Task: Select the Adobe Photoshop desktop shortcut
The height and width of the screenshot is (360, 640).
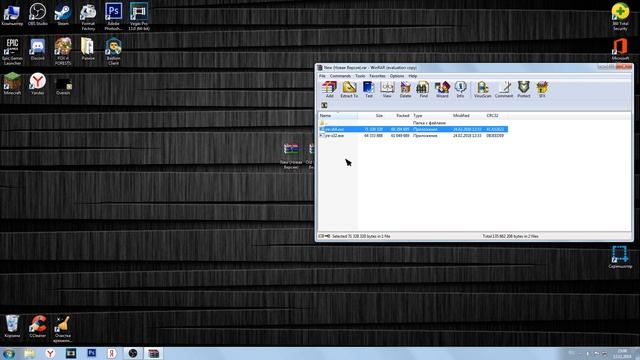Action: [113, 17]
